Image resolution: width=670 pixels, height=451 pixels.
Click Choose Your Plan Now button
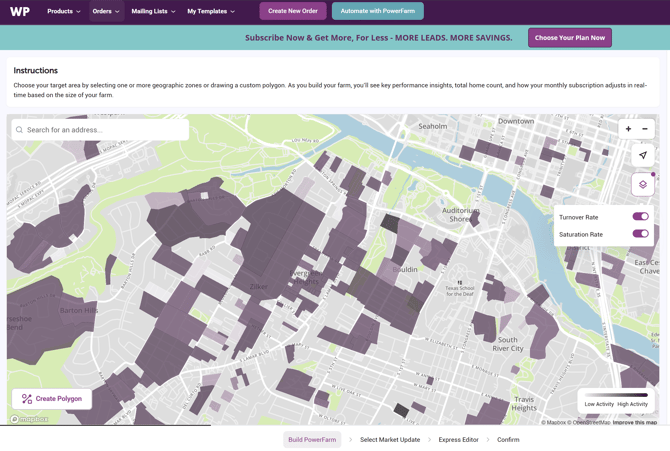(x=570, y=38)
